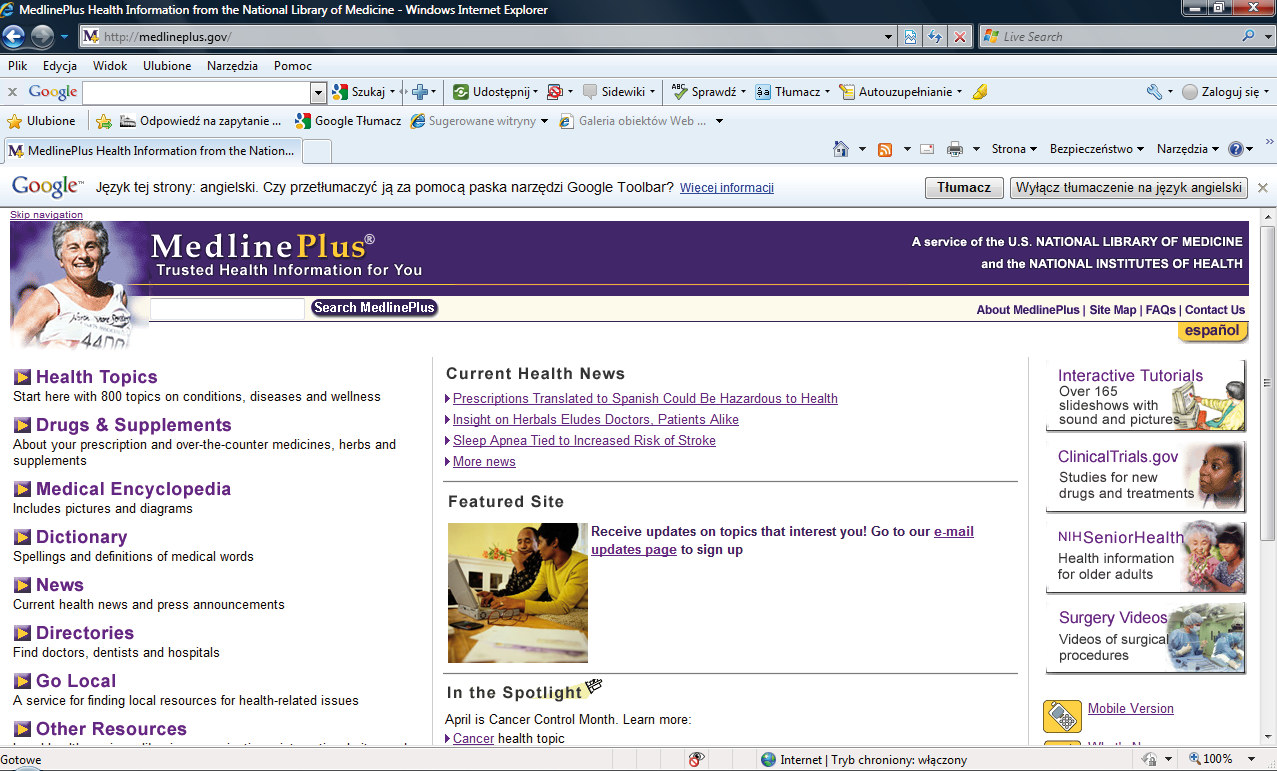Viewport: 1277px width, 771px height.
Task: Open the Więcej informacji link
Action: (727, 188)
